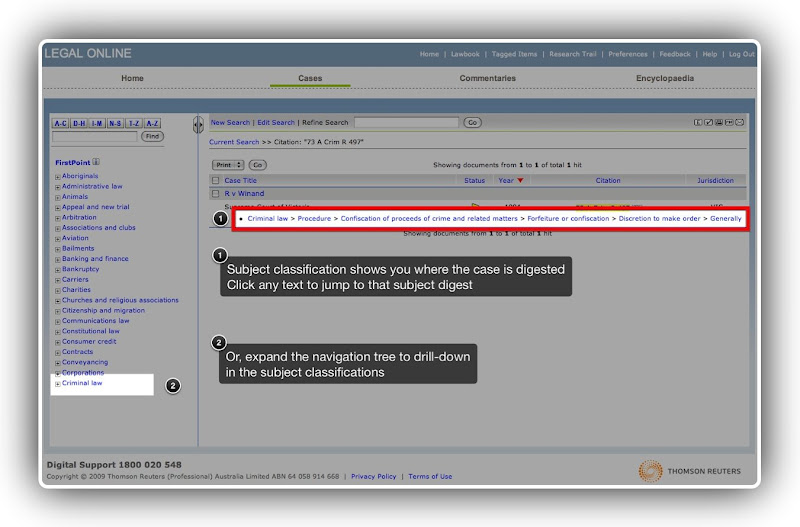Open Feedback in top navigation

coord(674,54)
